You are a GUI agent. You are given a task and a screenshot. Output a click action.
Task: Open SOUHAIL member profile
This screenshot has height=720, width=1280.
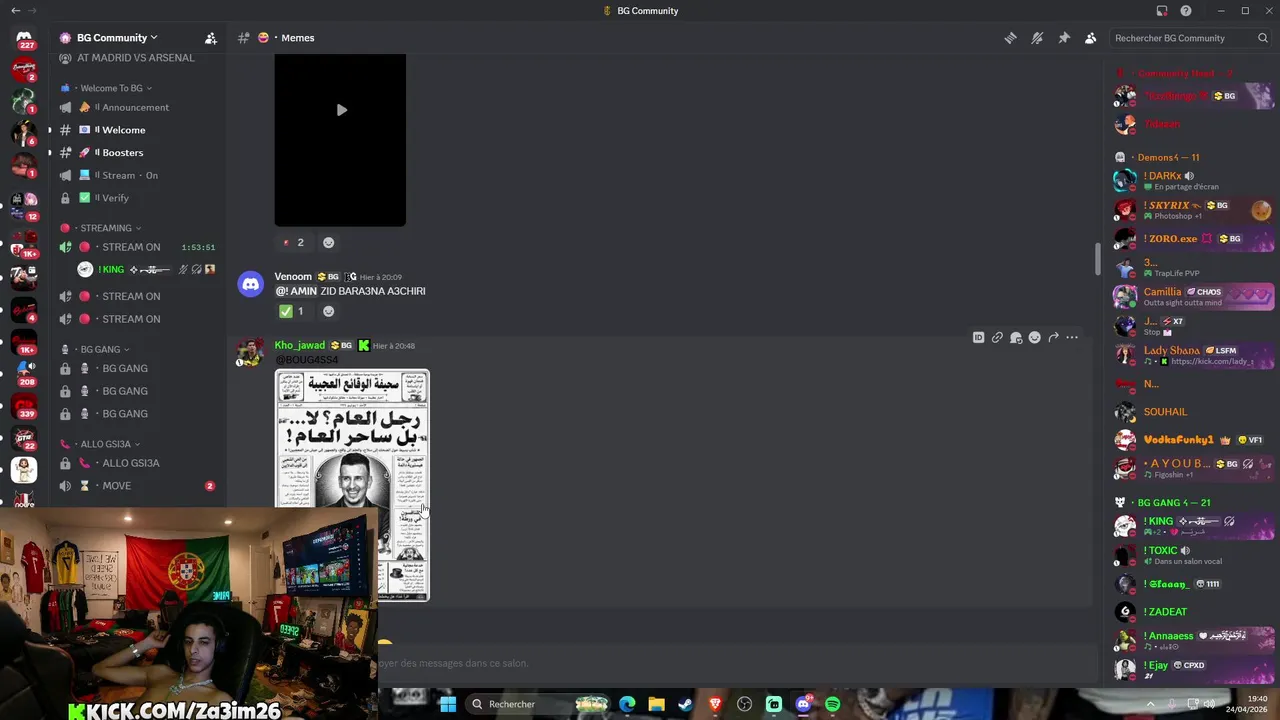(x=1193, y=412)
